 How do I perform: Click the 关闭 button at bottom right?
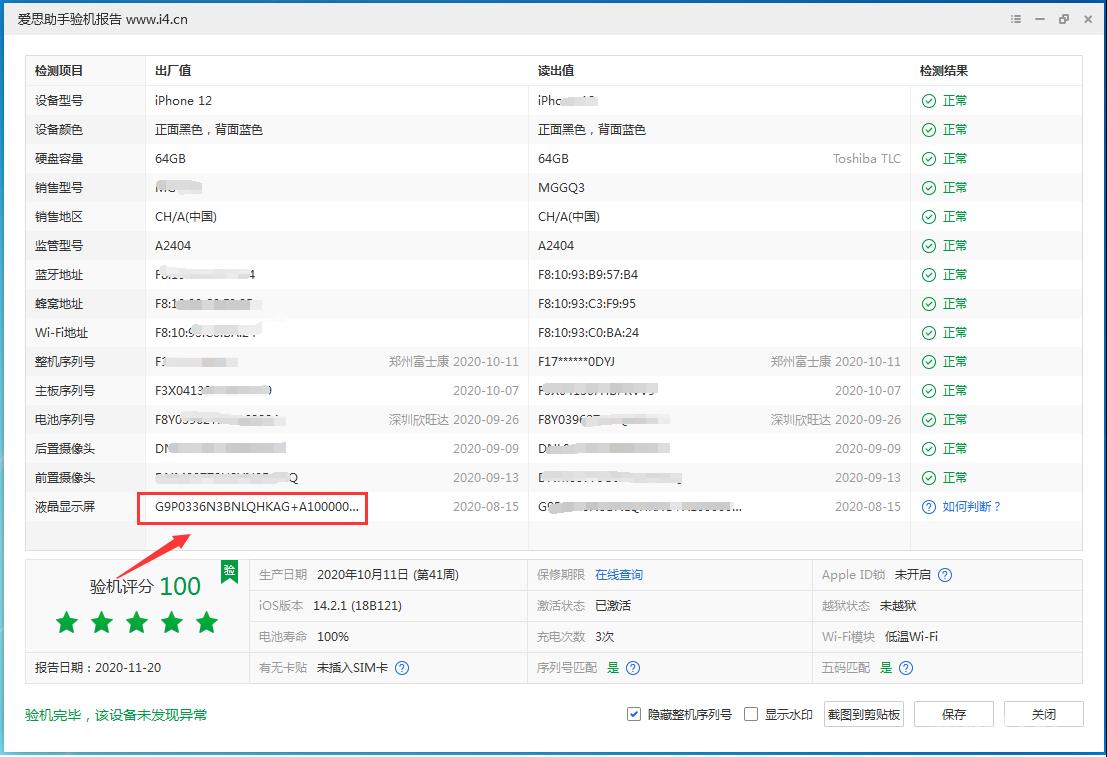pyautogui.click(x=1043, y=713)
